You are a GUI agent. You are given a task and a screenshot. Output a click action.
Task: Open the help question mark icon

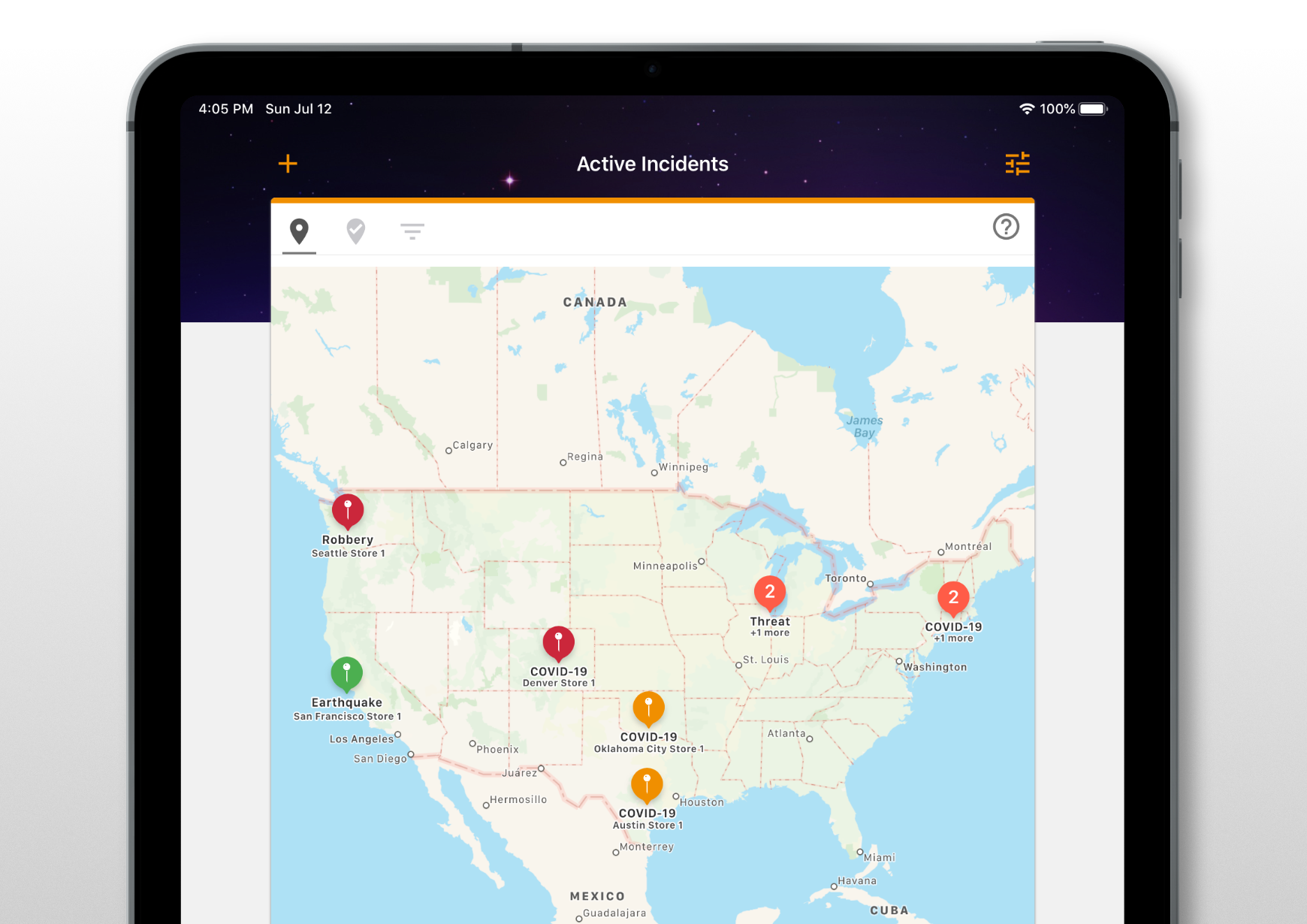tap(1006, 227)
